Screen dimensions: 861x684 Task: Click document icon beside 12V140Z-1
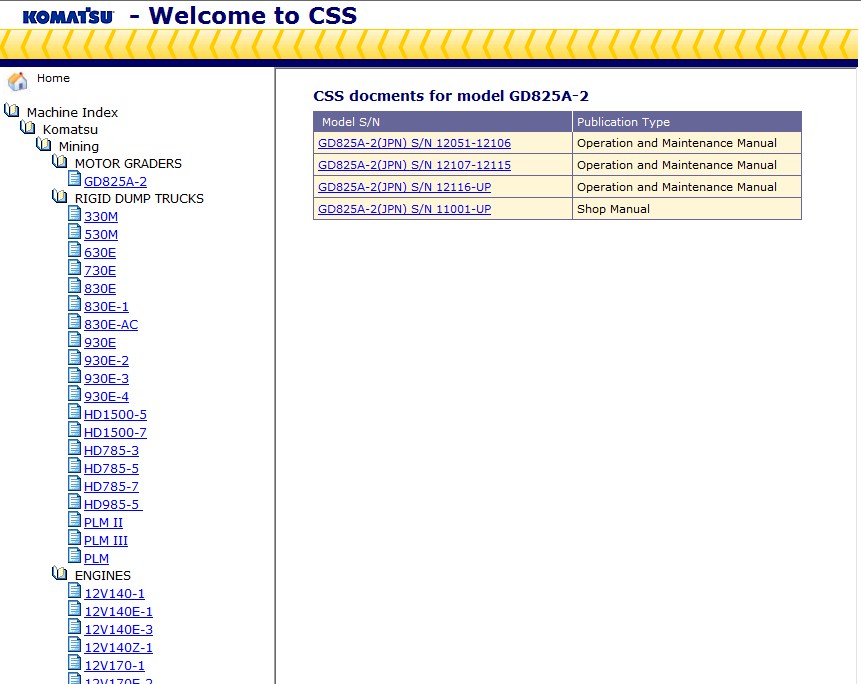click(75, 645)
